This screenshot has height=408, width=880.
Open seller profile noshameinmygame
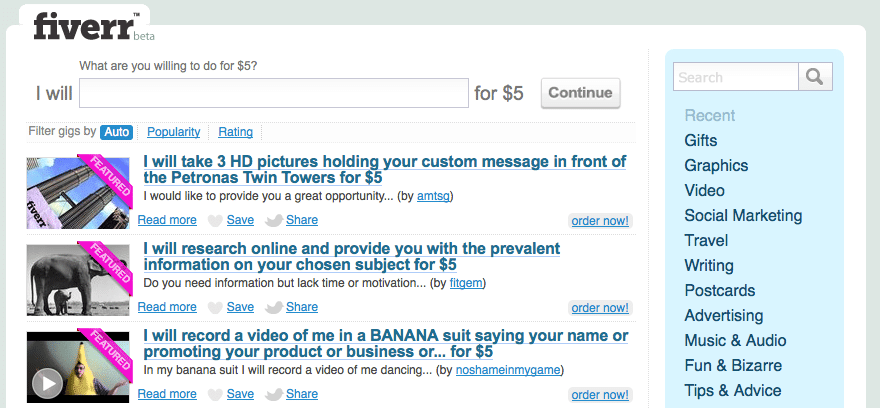[508, 370]
